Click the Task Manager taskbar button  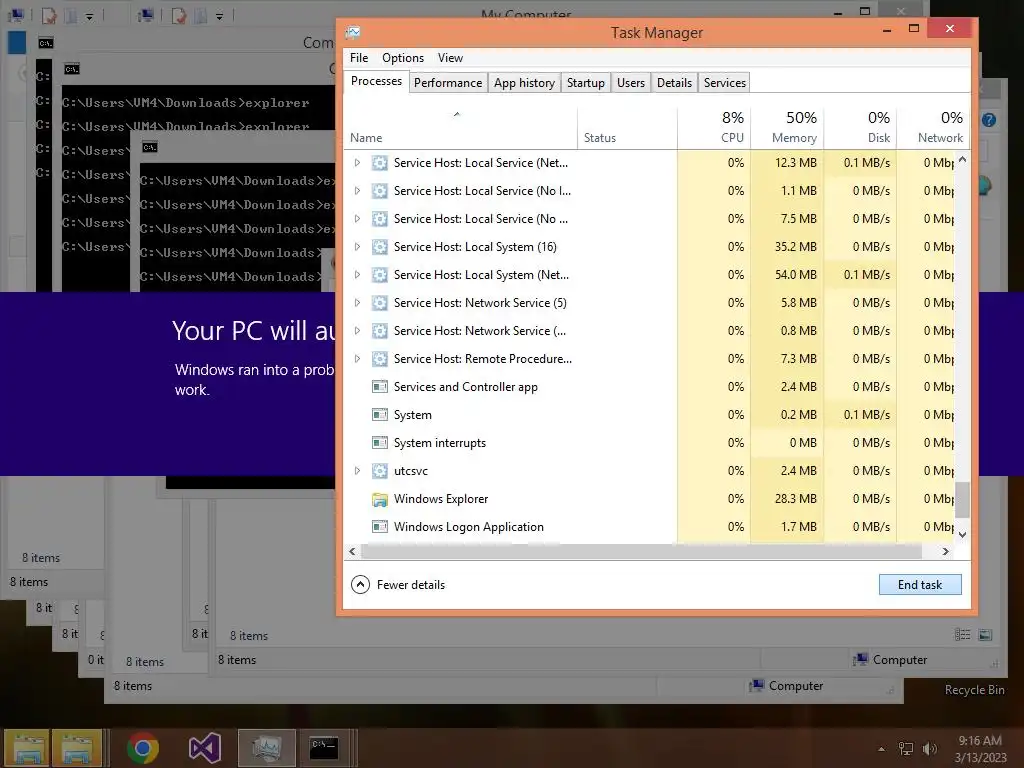266,748
